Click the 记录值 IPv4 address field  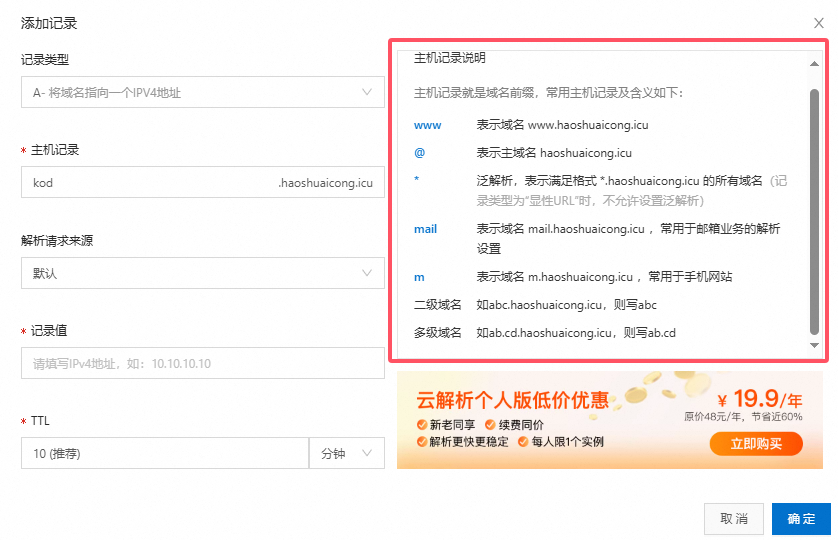pyautogui.click(x=202, y=363)
